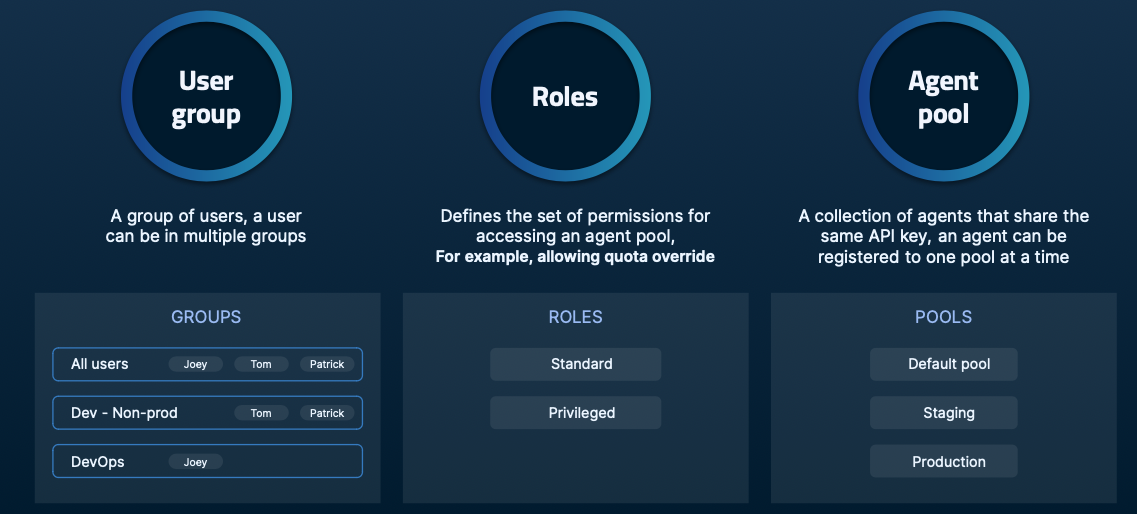Click Patrick chip in All users row
The width and height of the screenshot is (1137, 514).
pos(327,364)
